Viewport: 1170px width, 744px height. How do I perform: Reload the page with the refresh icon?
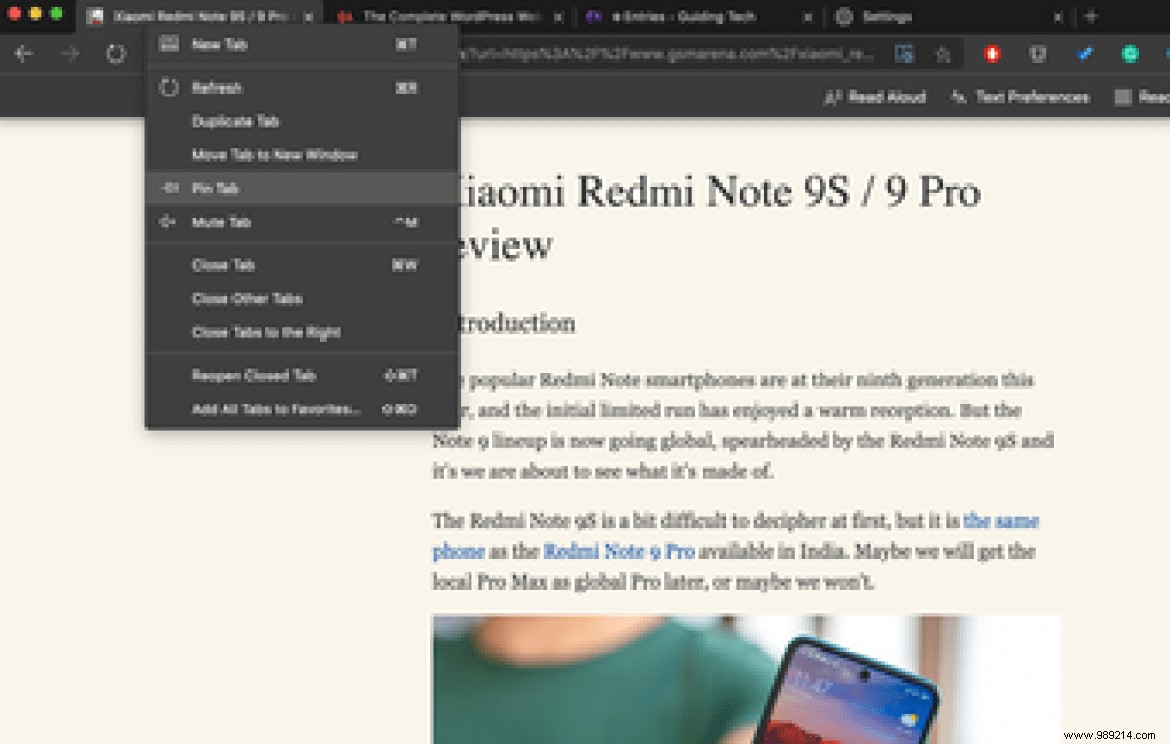113,54
